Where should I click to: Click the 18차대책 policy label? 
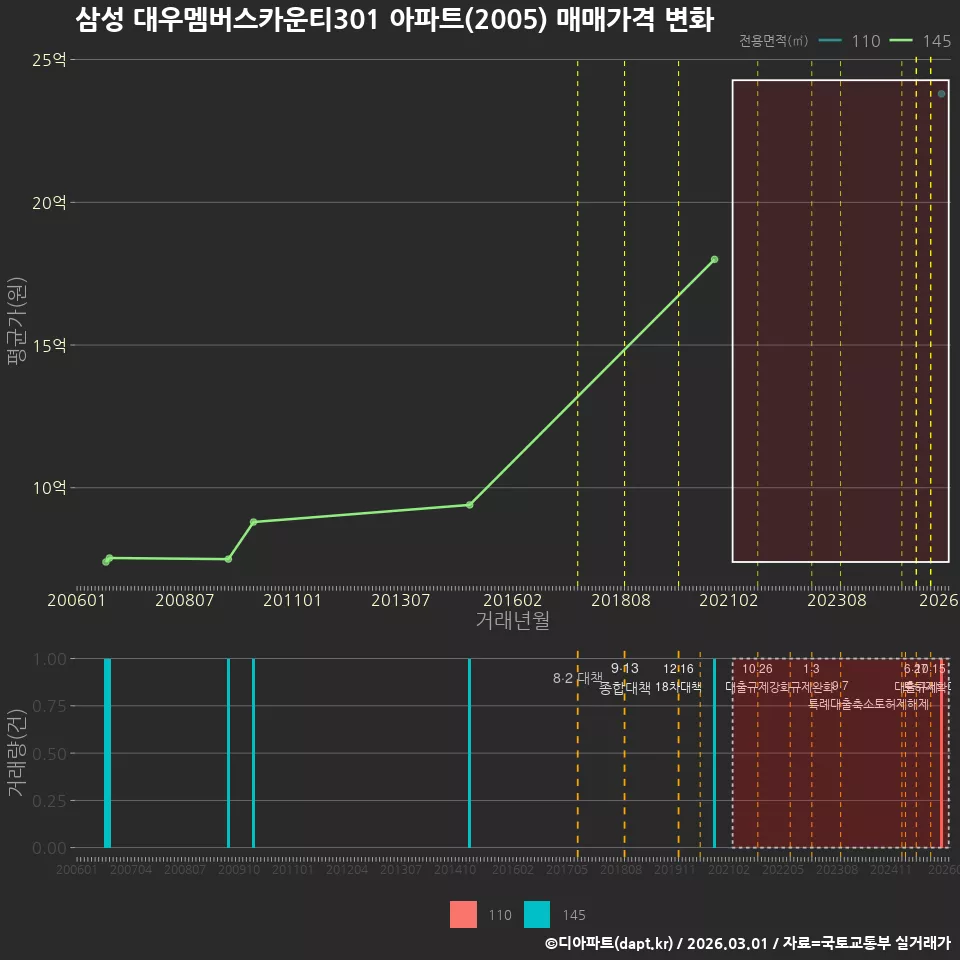(x=678, y=687)
